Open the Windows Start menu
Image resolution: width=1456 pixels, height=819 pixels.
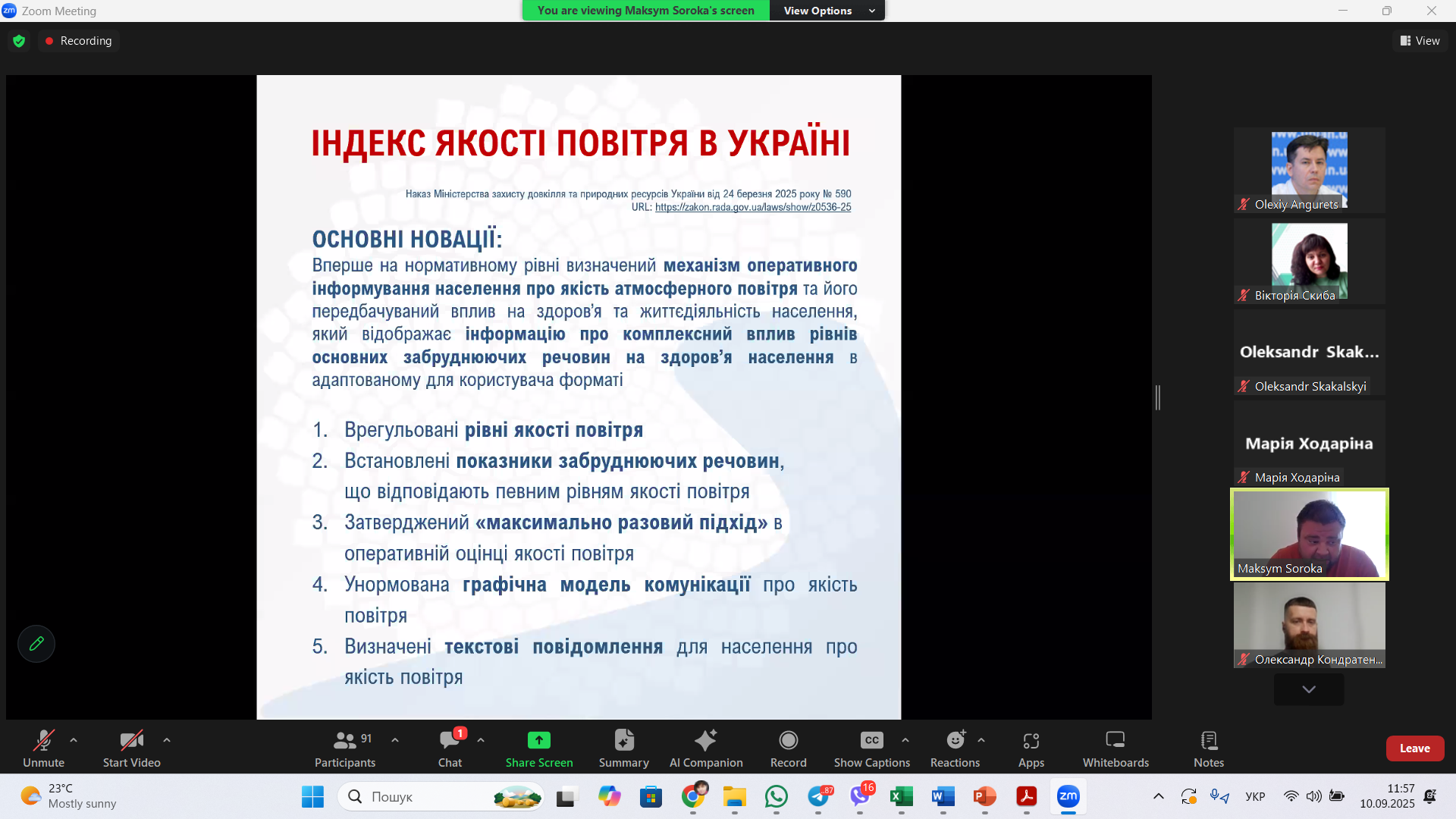(x=312, y=797)
